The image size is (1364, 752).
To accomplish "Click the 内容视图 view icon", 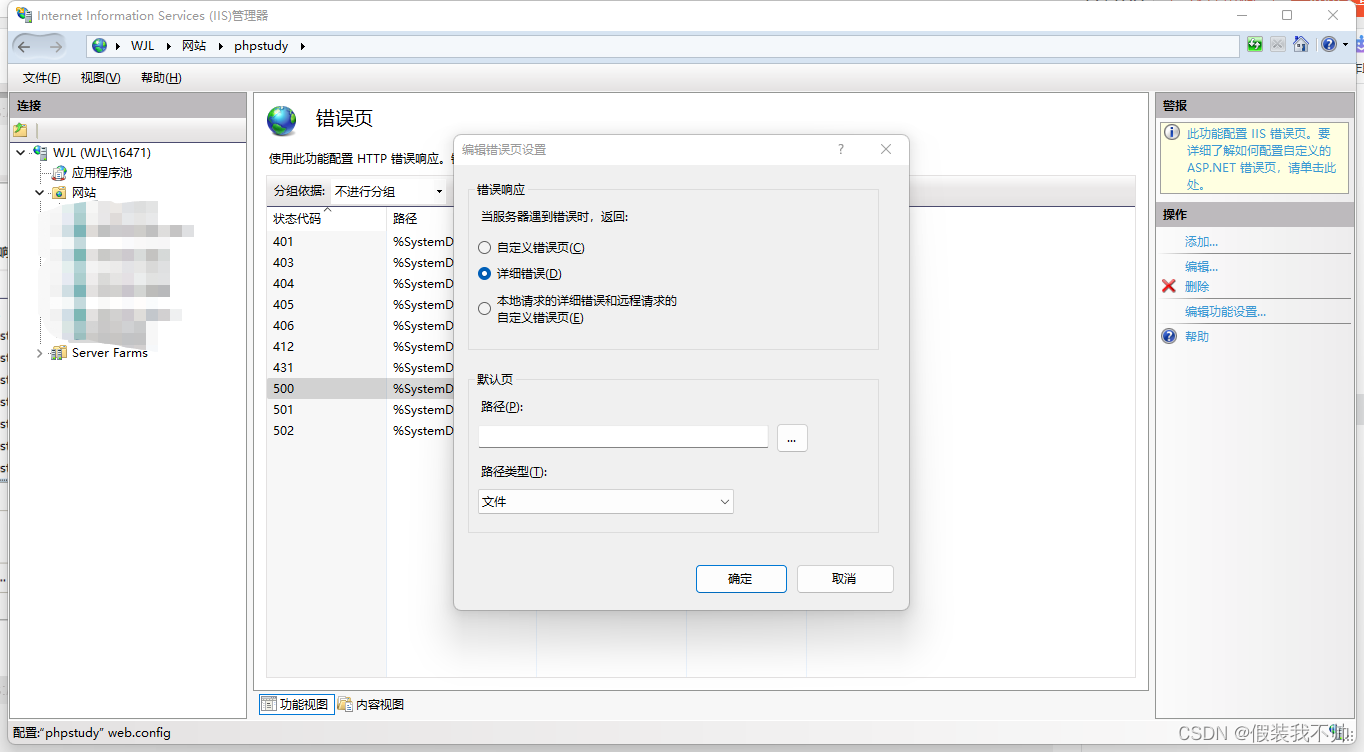I will tap(345, 704).
